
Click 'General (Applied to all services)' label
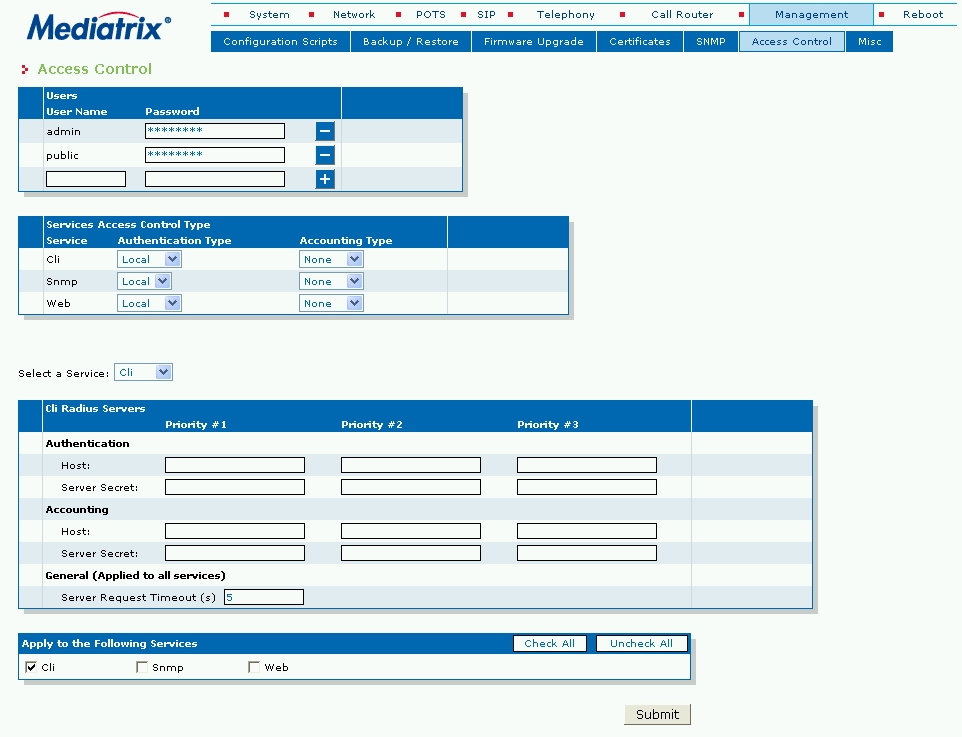(136, 576)
